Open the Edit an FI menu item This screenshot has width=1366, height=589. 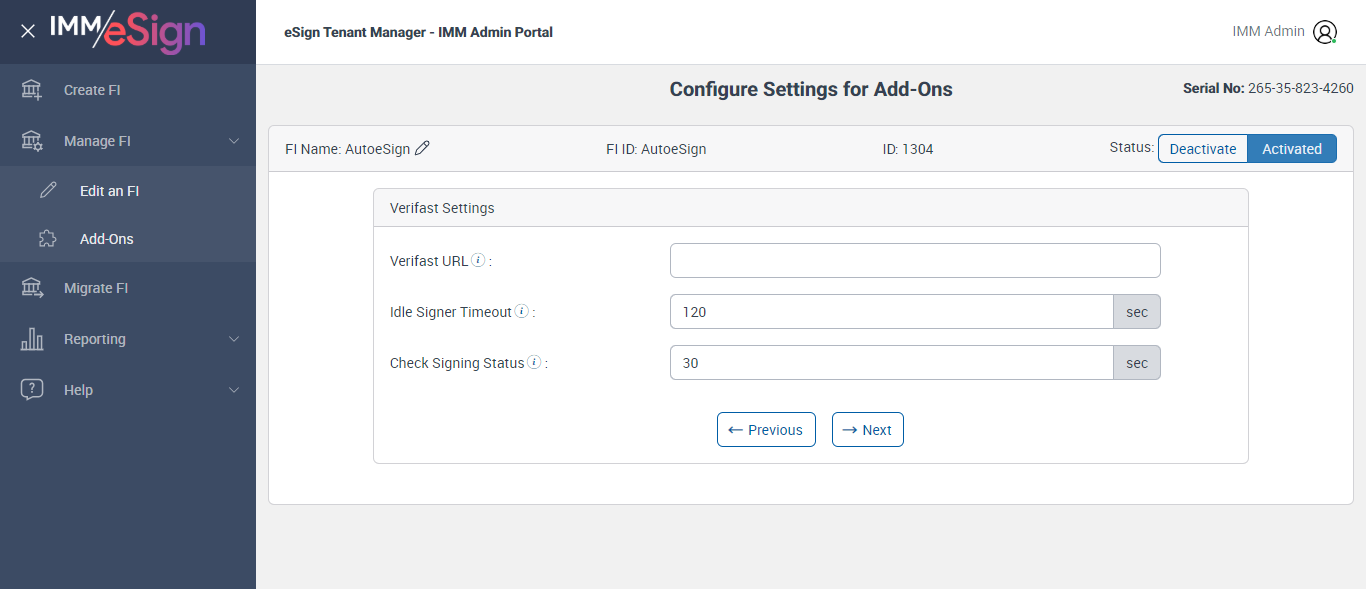coord(109,191)
